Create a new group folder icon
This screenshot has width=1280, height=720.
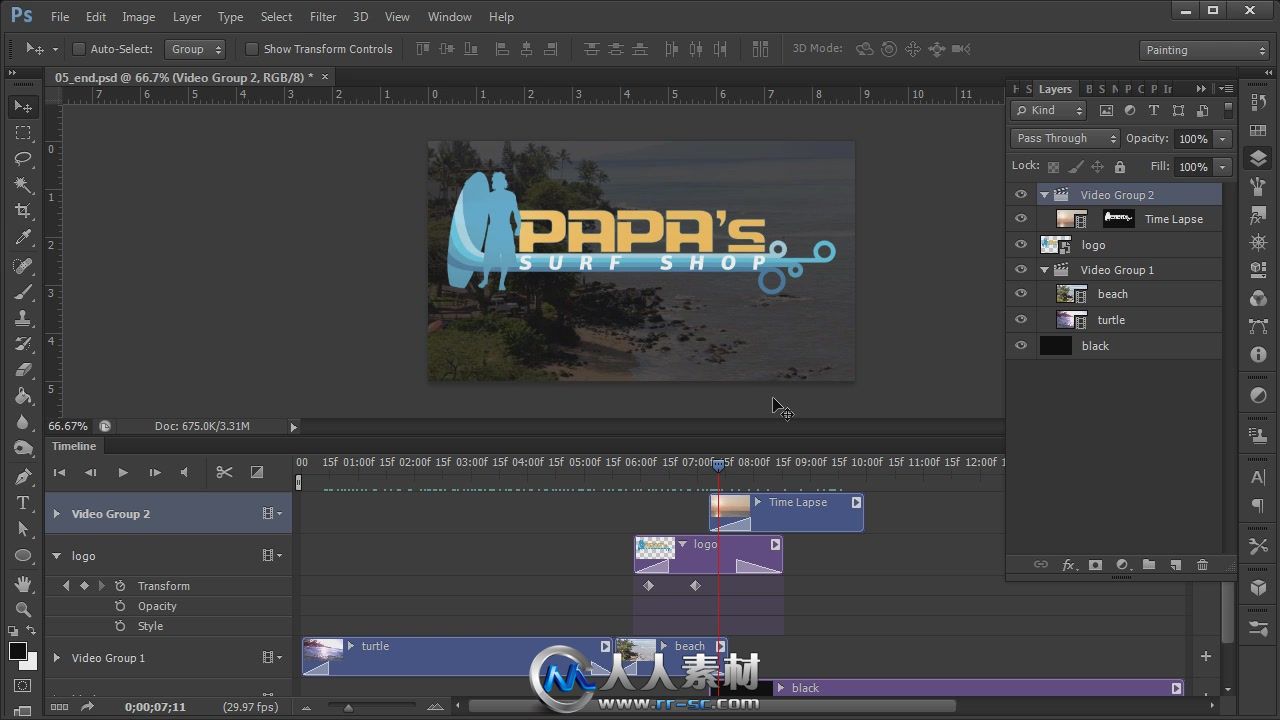(x=1149, y=565)
